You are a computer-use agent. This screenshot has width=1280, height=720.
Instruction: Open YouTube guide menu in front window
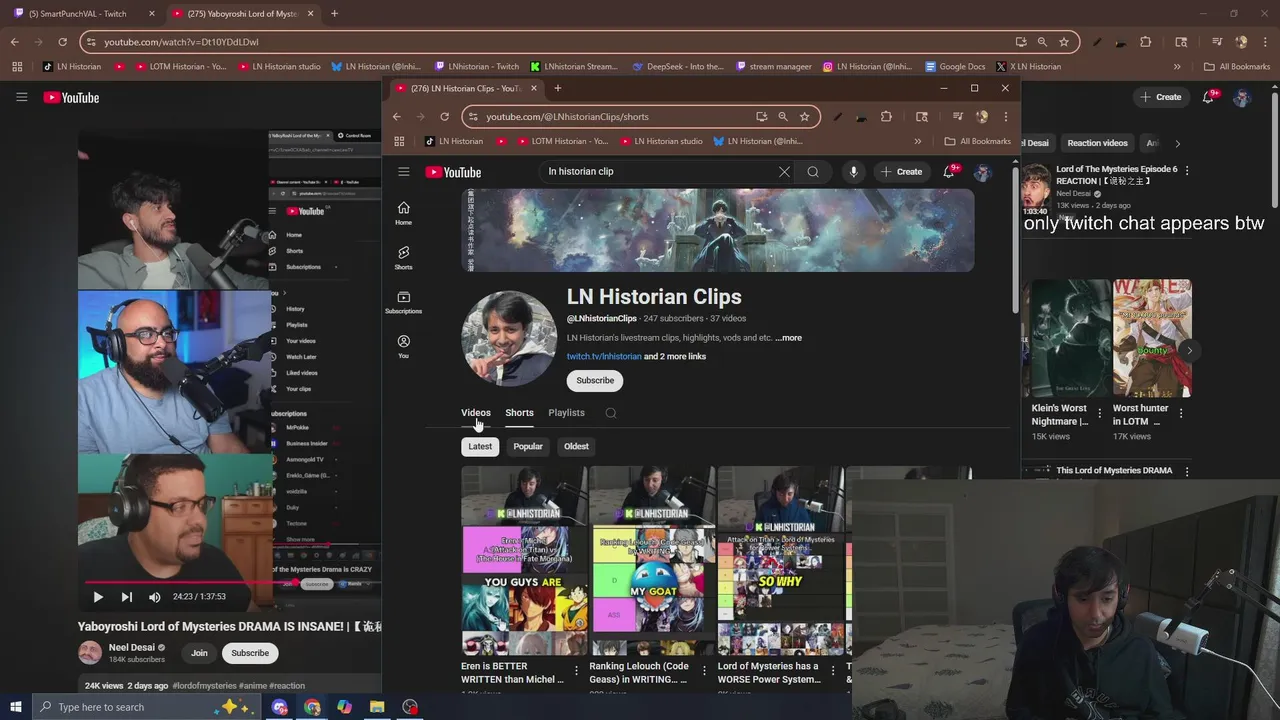tap(404, 172)
